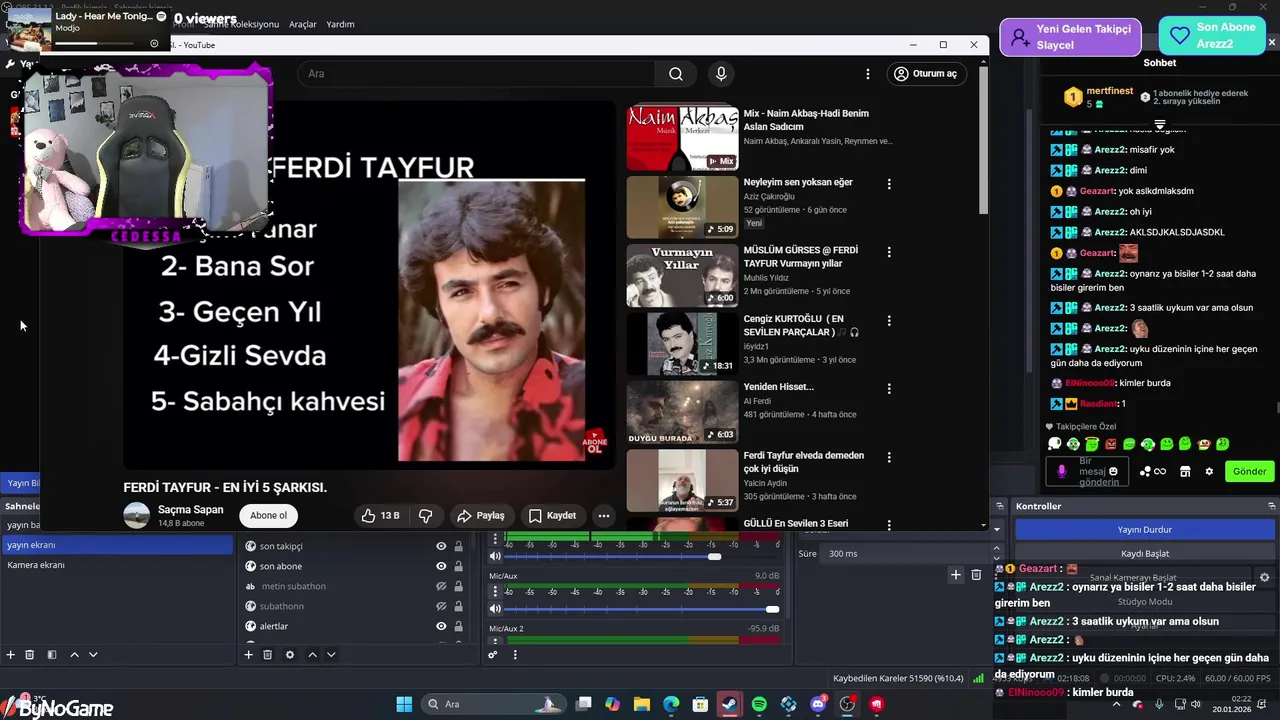Screen dimensions: 1280x720
Task: Open Discord from the taskbar
Action: pyautogui.click(x=818, y=704)
